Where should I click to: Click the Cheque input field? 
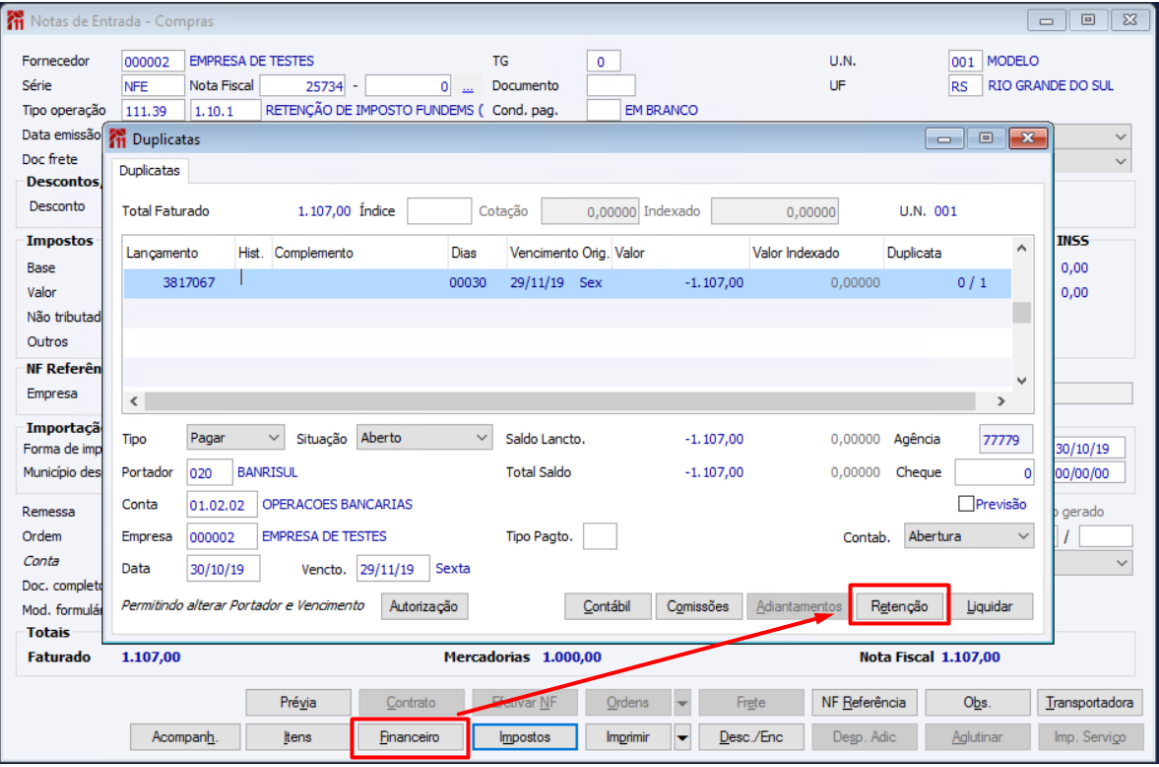(x=994, y=473)
